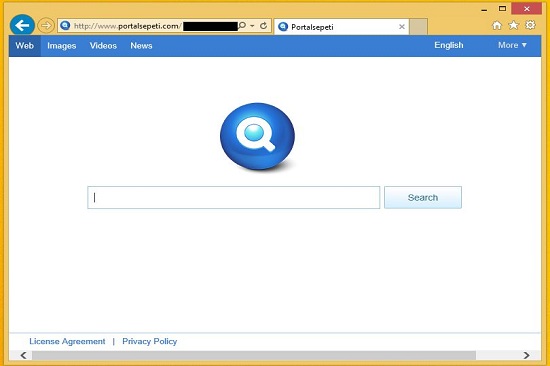Open Favorites via the star icon

click(x=514, y=25)
